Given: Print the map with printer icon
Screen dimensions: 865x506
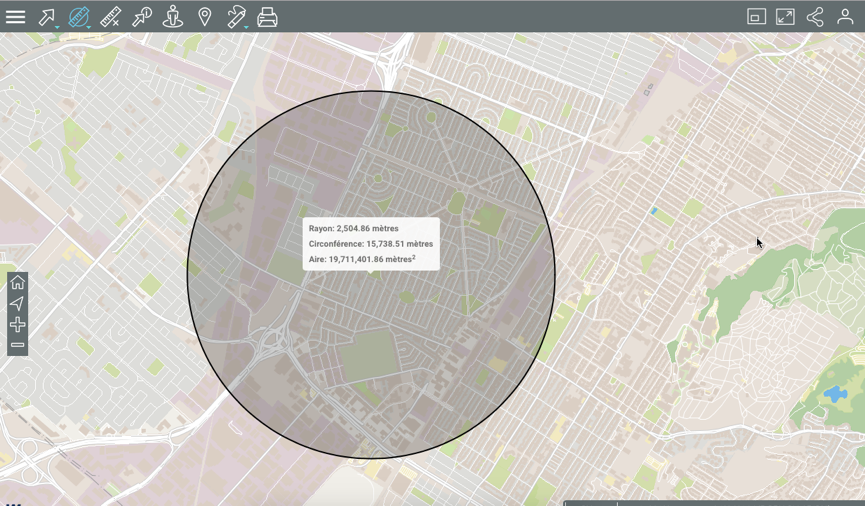Looking at the screenshot, I should point(267,17).
